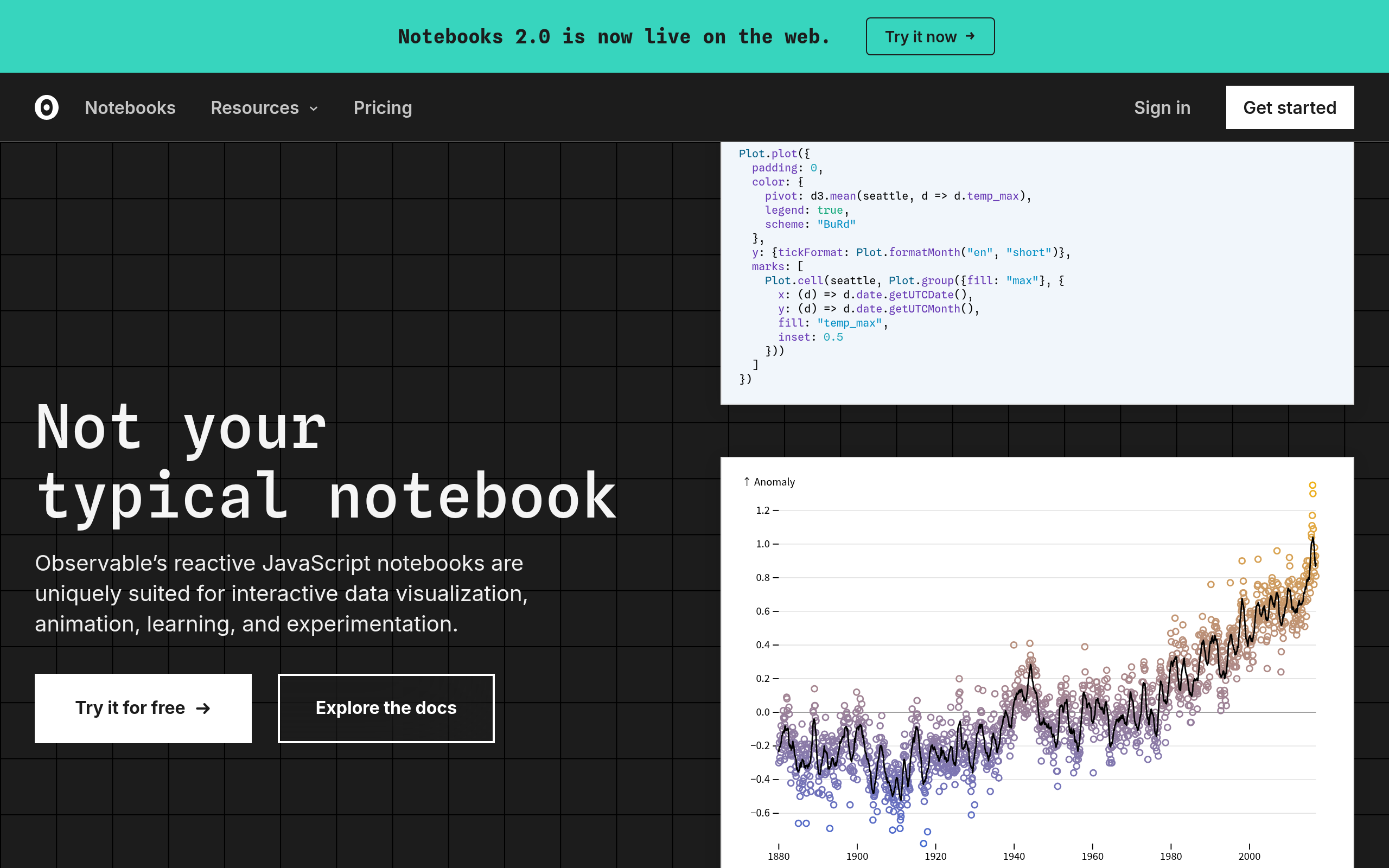Click the Try it for free button

pos(143,708)
